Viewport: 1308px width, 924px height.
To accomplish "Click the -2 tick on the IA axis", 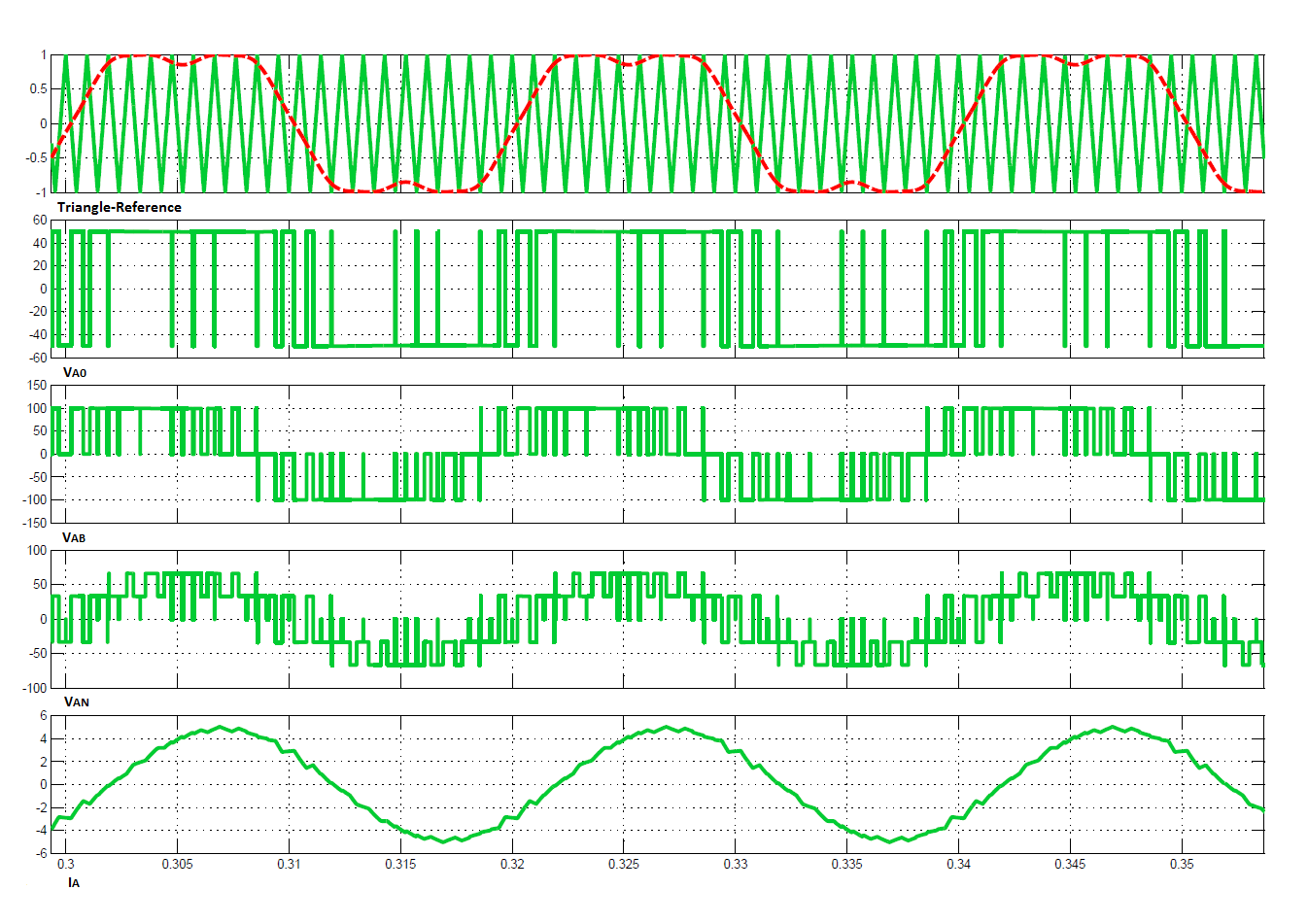I will tap(42, 807).
